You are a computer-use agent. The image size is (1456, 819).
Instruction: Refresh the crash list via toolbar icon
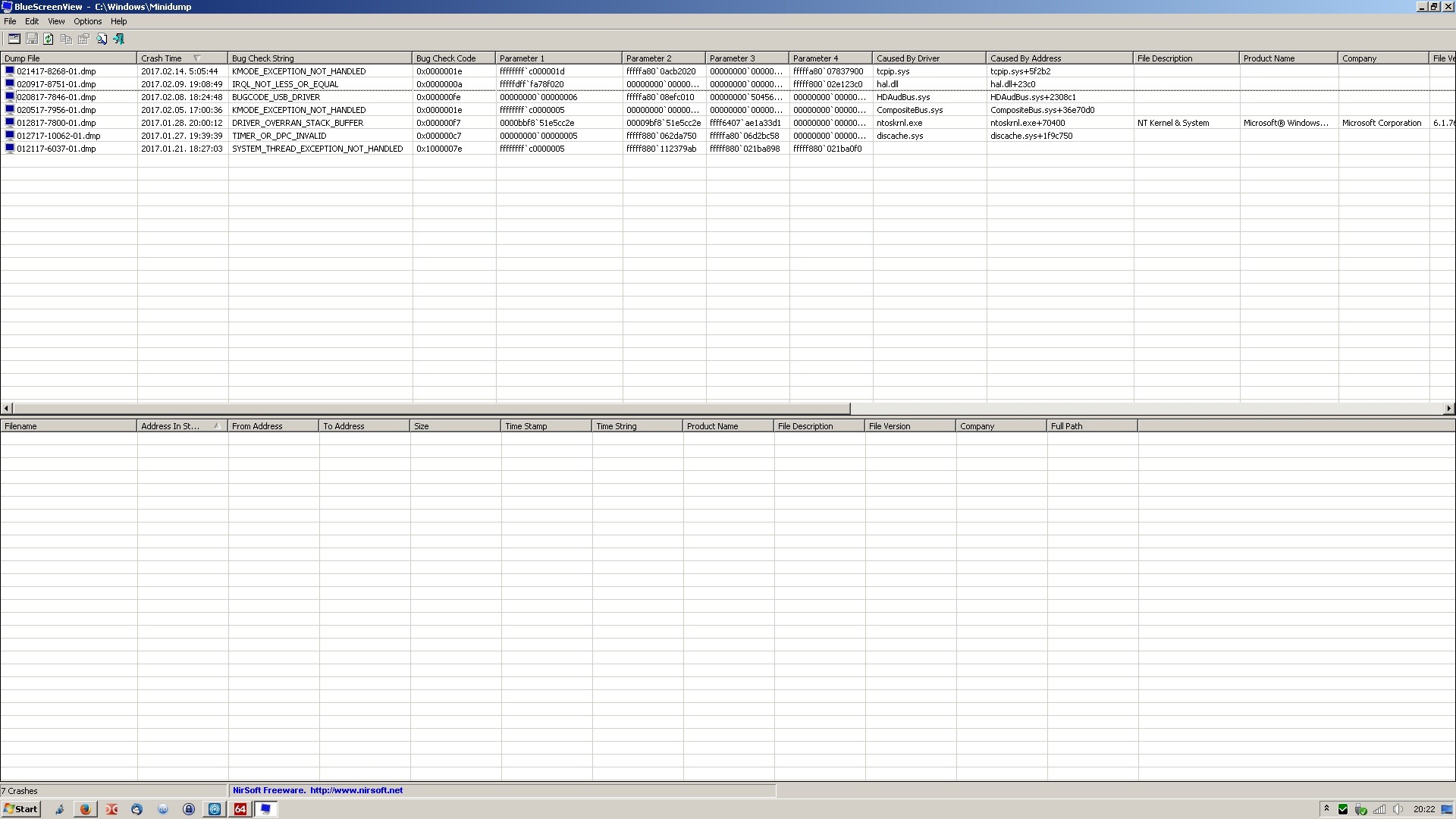(49, 39)
